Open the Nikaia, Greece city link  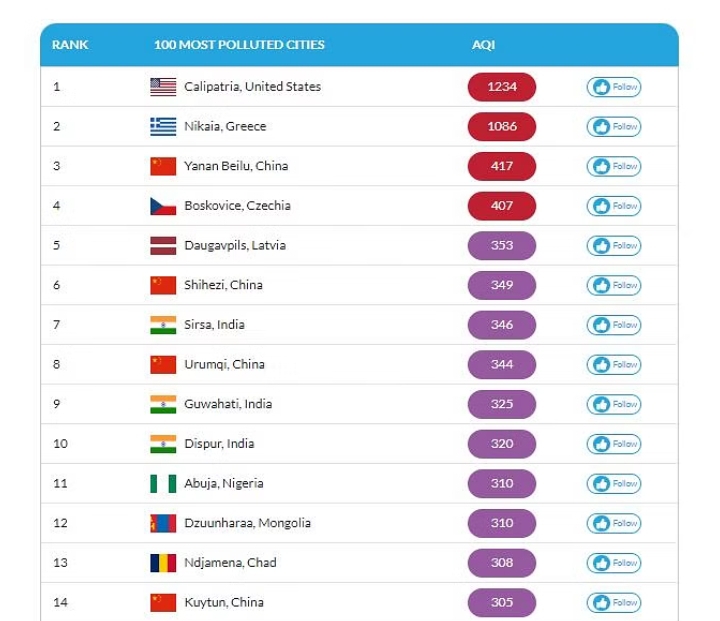click(x=225, y=126)
